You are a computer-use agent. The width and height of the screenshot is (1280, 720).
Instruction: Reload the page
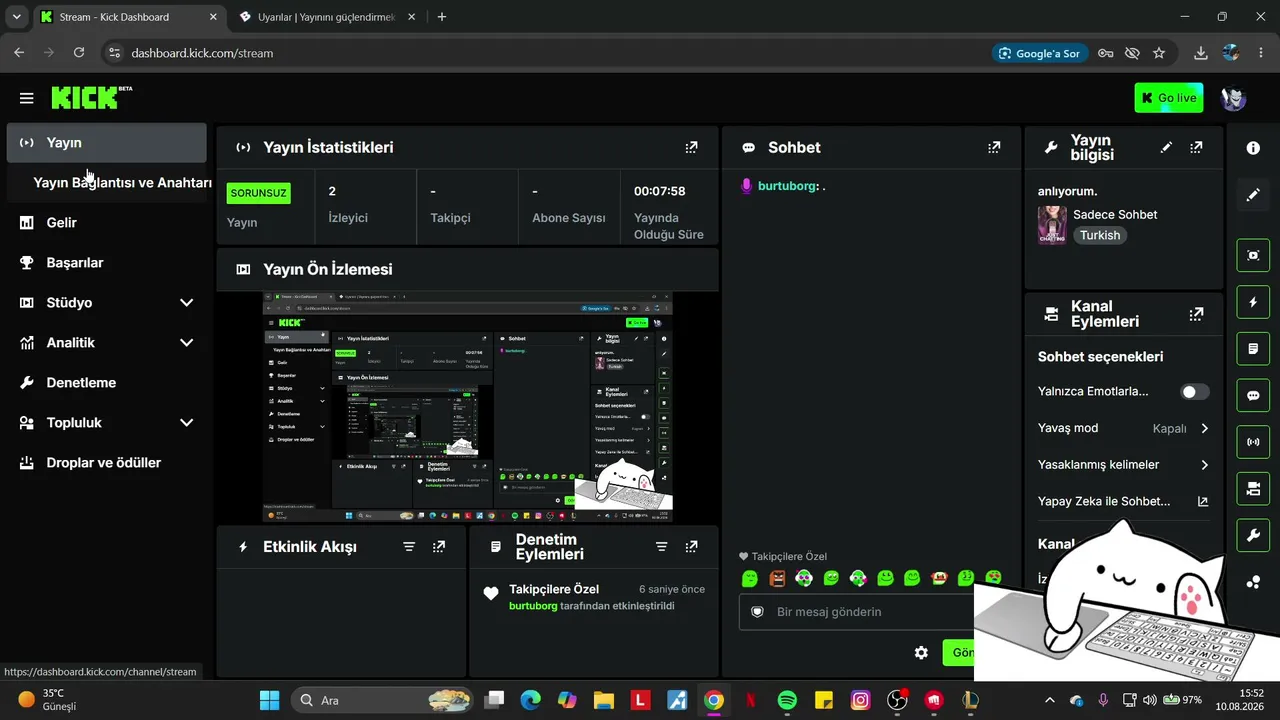(79, 53)
